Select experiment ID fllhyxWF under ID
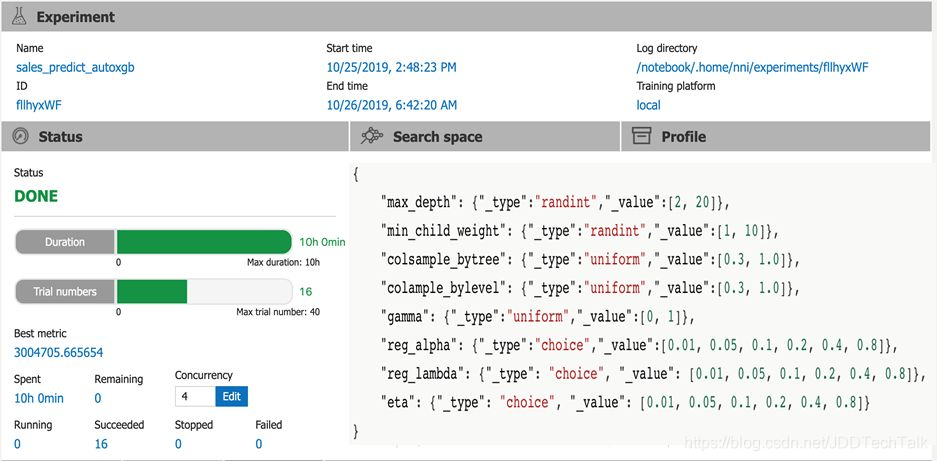Screen dimensions: 937x461 (39, 105)
